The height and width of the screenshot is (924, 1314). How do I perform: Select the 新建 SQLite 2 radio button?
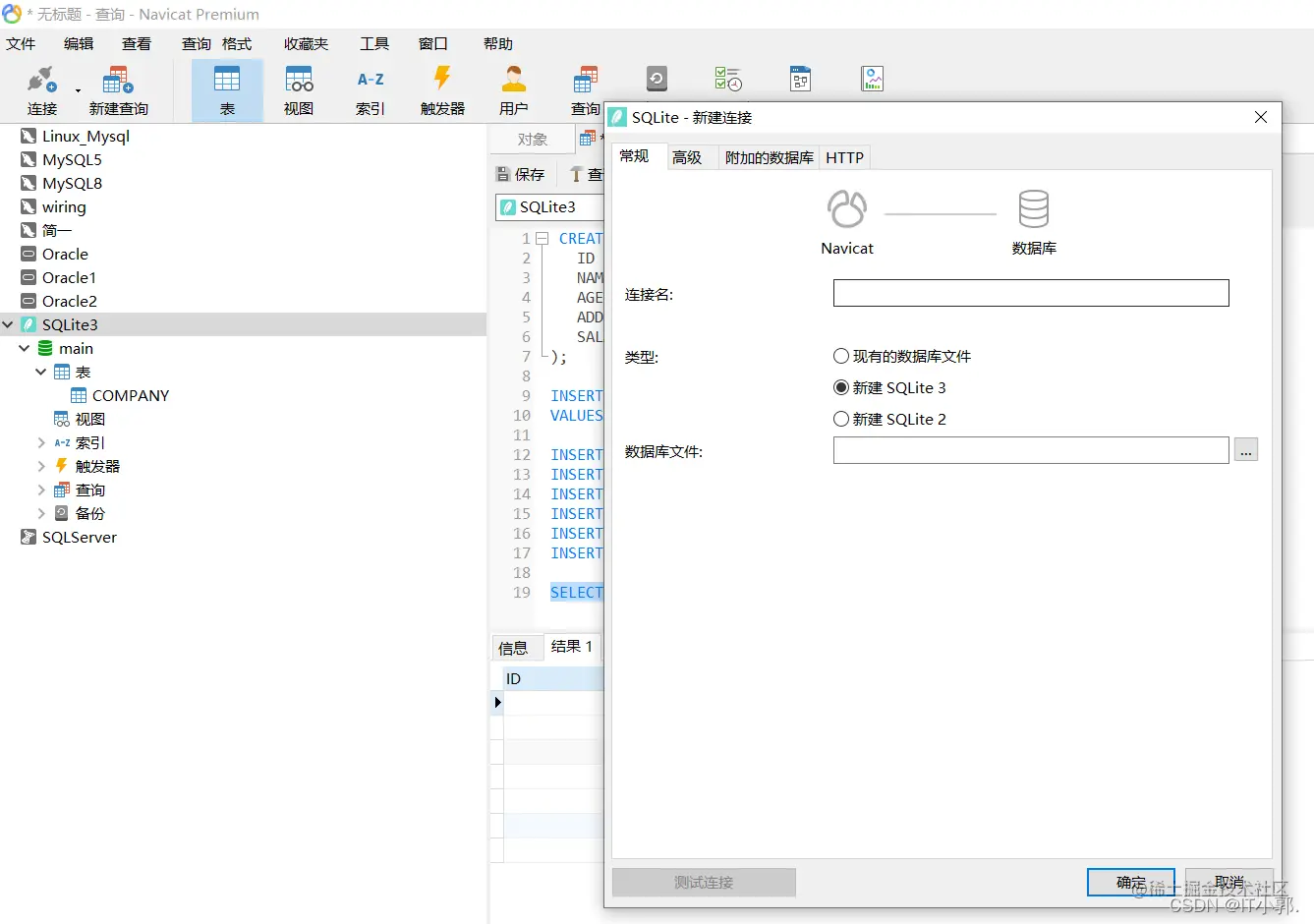(x=841, y=419)
